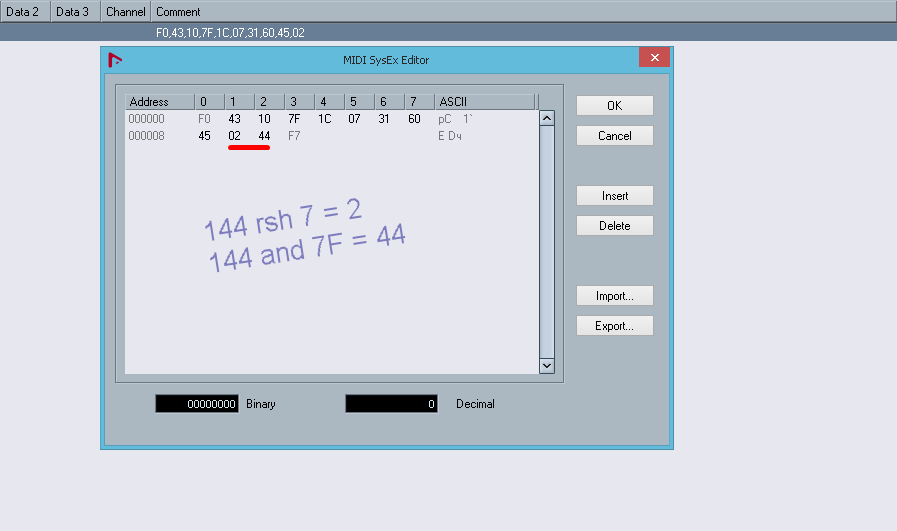Select the F0,43,10,7F,1C,07,31,60,45,02 comment row
The image size is (897, 531).
[x=448, y=33]
